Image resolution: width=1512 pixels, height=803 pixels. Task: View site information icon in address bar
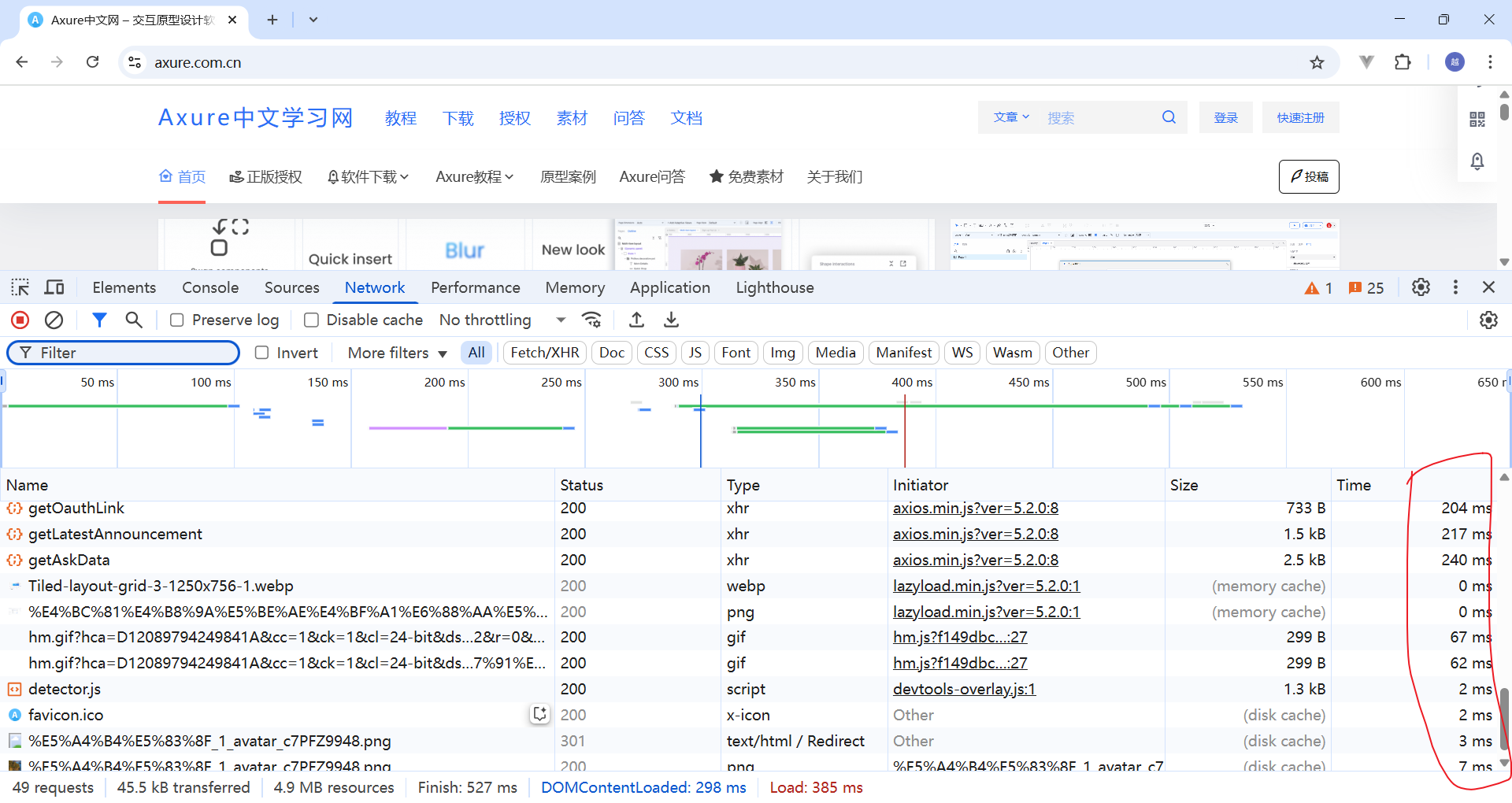[x=135, y=62]
